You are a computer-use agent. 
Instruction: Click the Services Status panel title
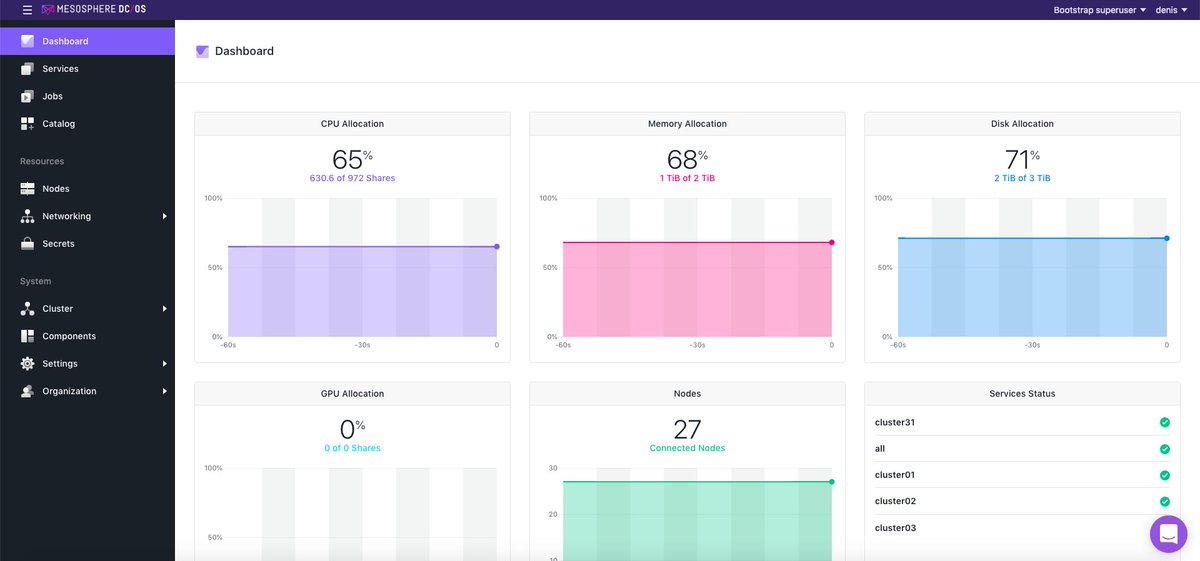pyautogui.click(x=1022, y=394)
